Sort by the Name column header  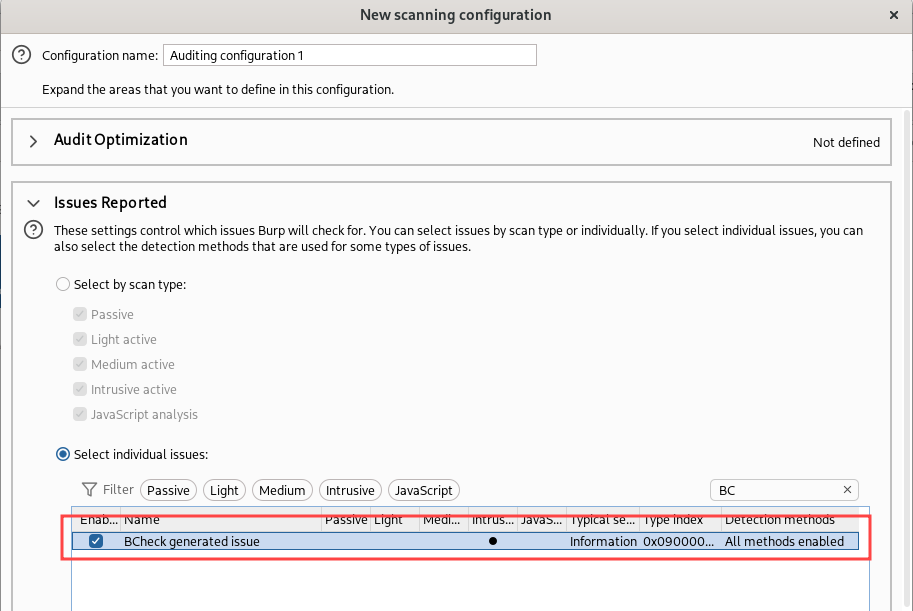pos(220,520)
